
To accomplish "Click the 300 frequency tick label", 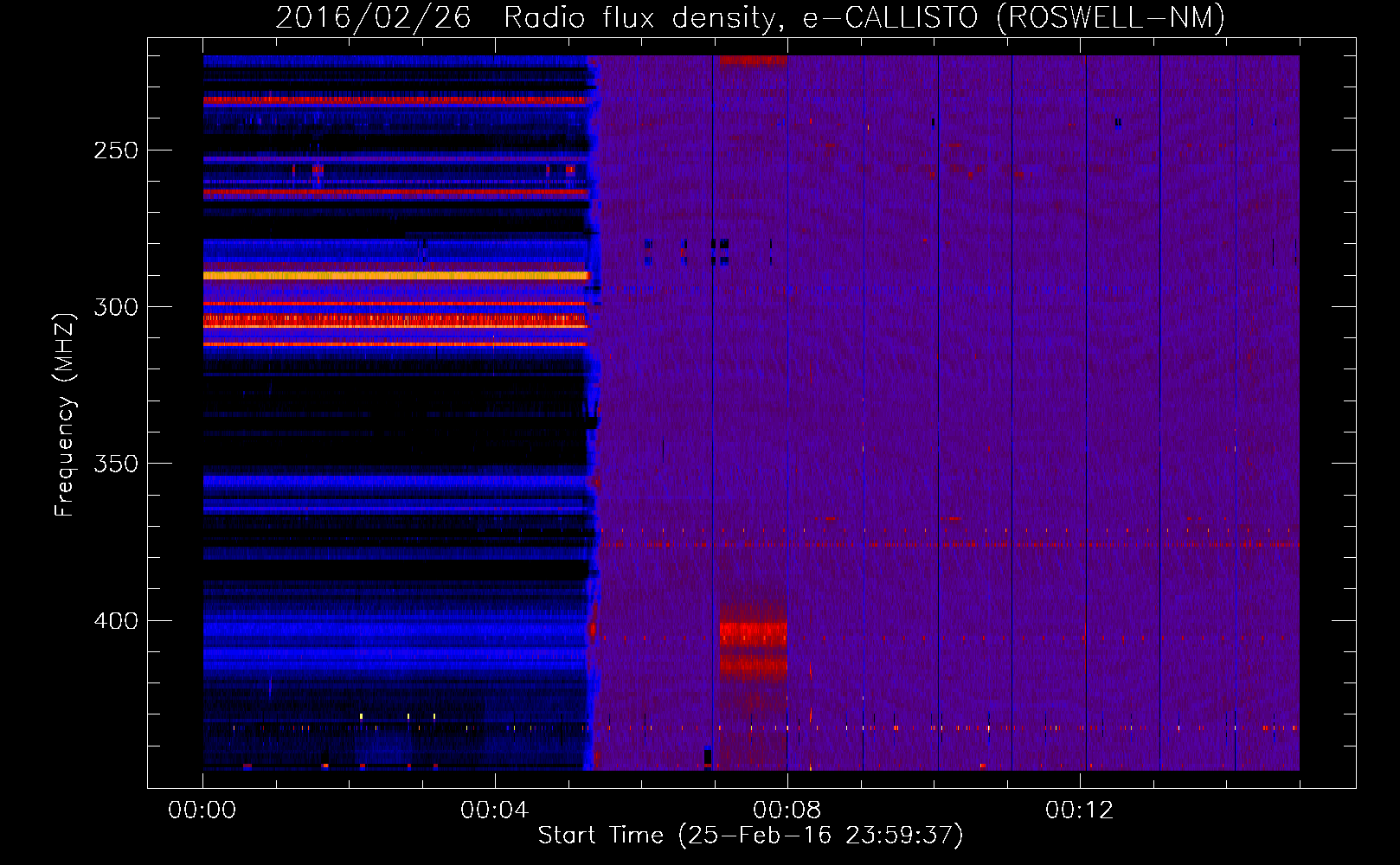I will tap(116, 307).
